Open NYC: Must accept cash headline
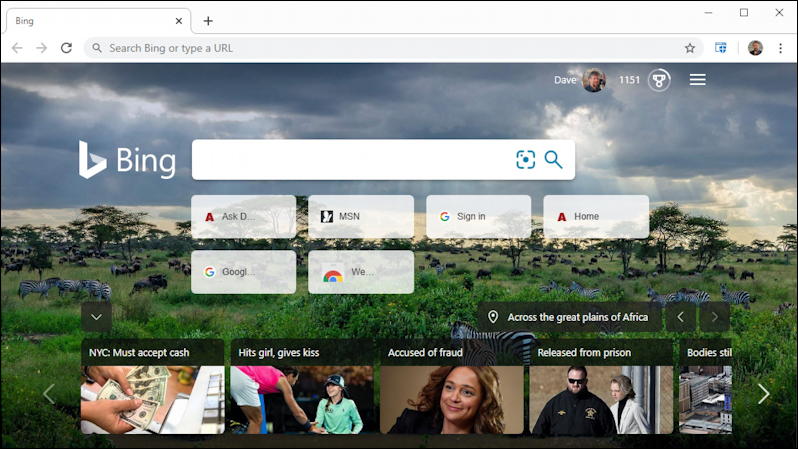 [x=139, y=353]
